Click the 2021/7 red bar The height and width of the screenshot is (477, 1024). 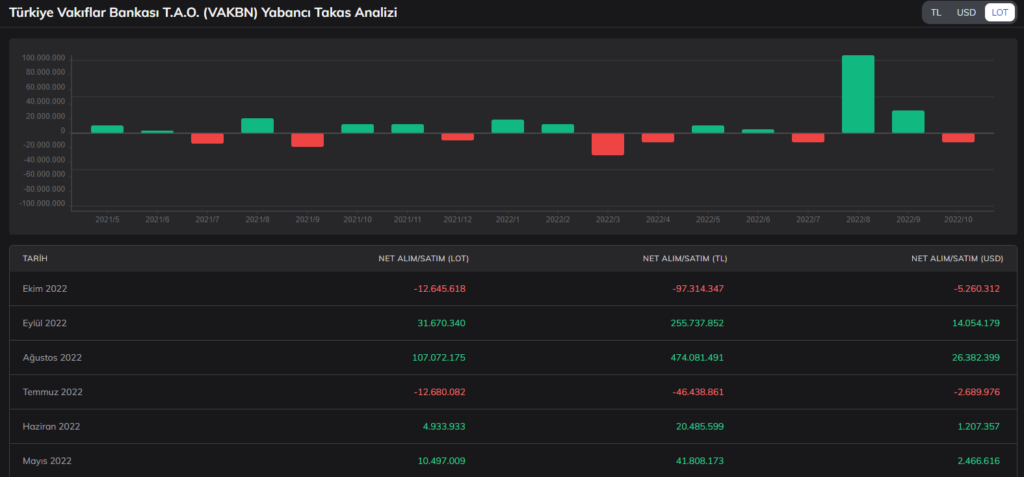tap(207, 139)
